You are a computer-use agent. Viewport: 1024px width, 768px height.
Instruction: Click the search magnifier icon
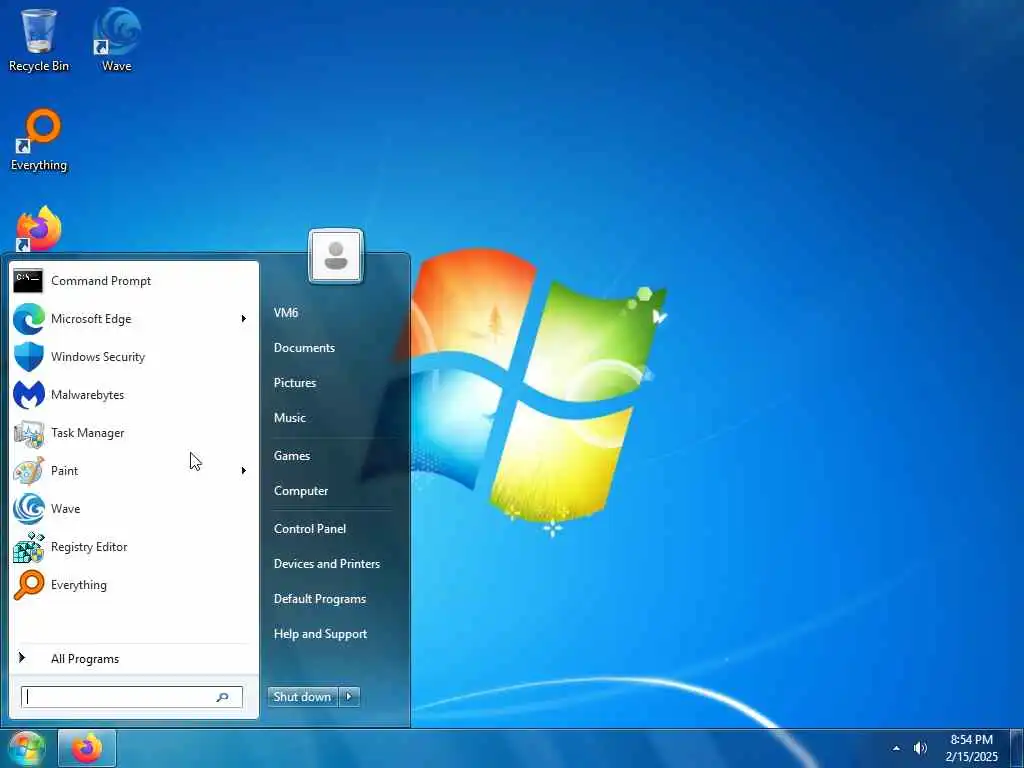click(x=223, y=697)
